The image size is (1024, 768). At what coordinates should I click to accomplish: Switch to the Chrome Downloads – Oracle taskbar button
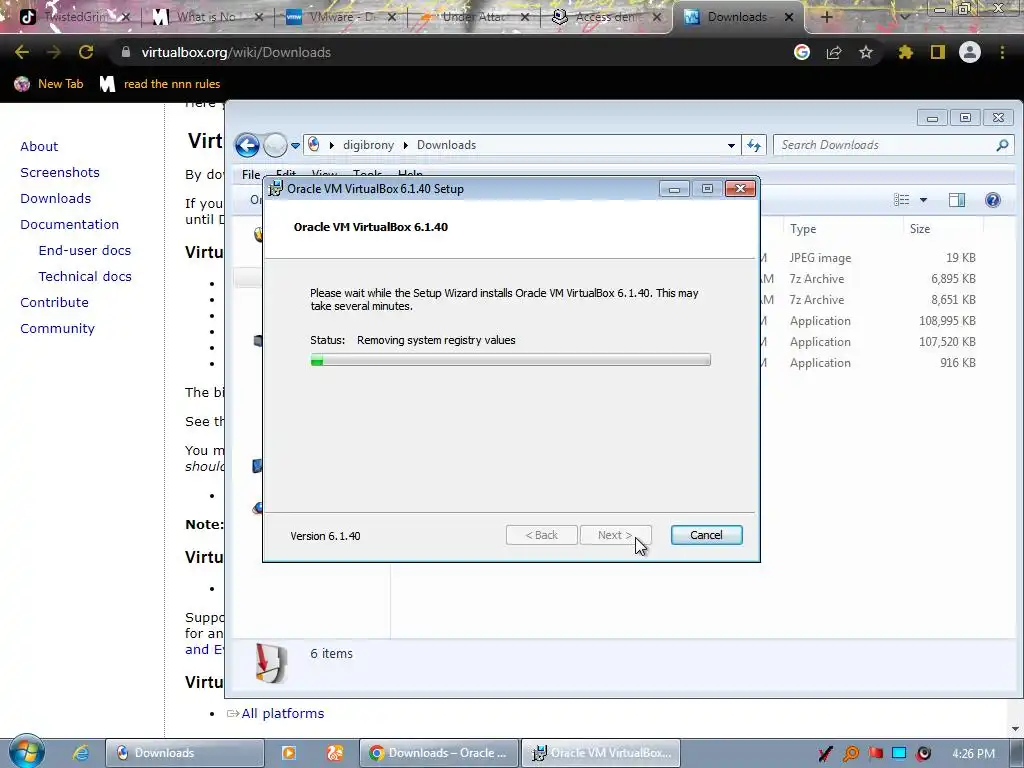tap(439, 753)
